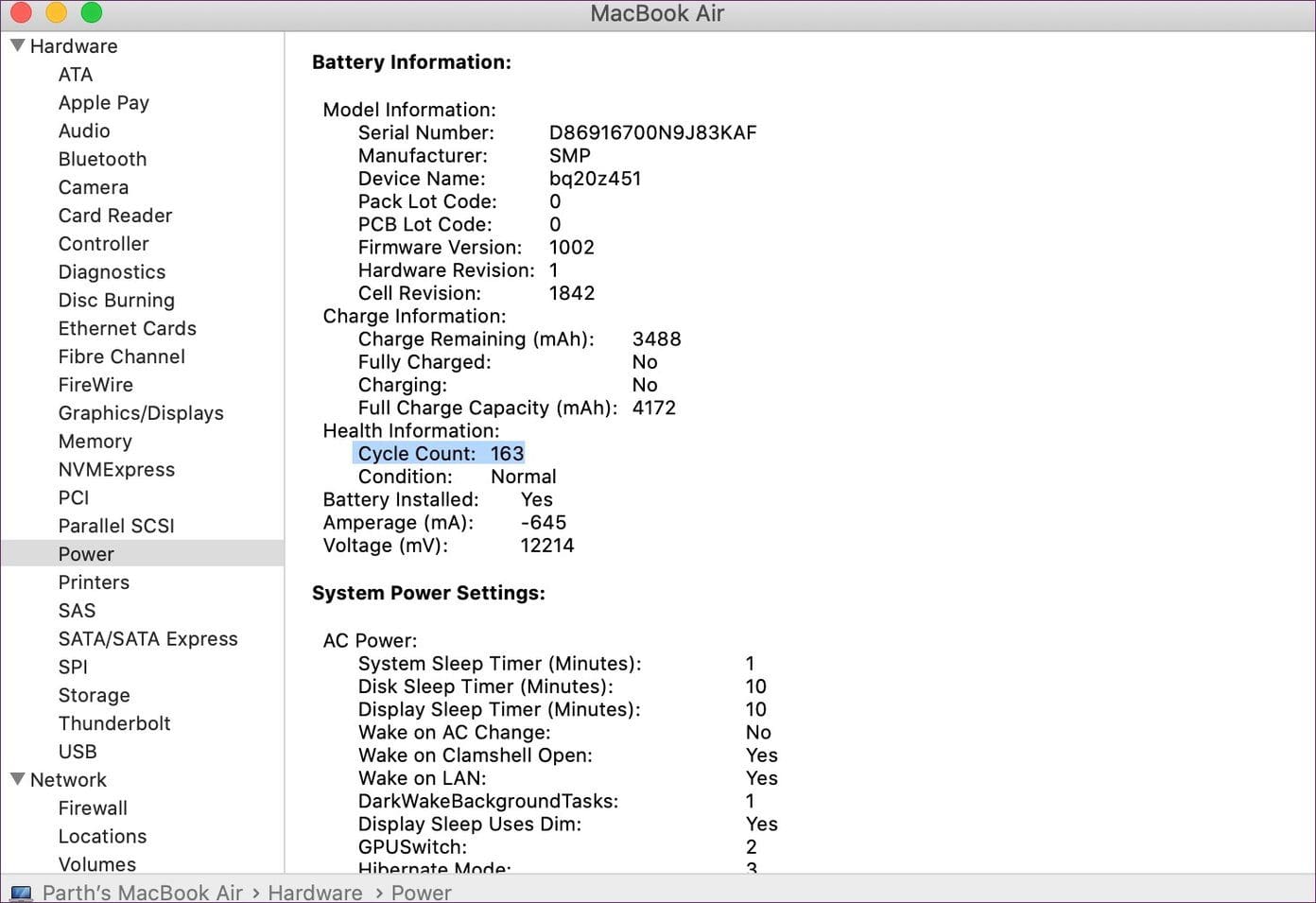Screen dimensions: 1316x903
Task: Click the GPUSwitch row label
Action: (x=413, y=847)
